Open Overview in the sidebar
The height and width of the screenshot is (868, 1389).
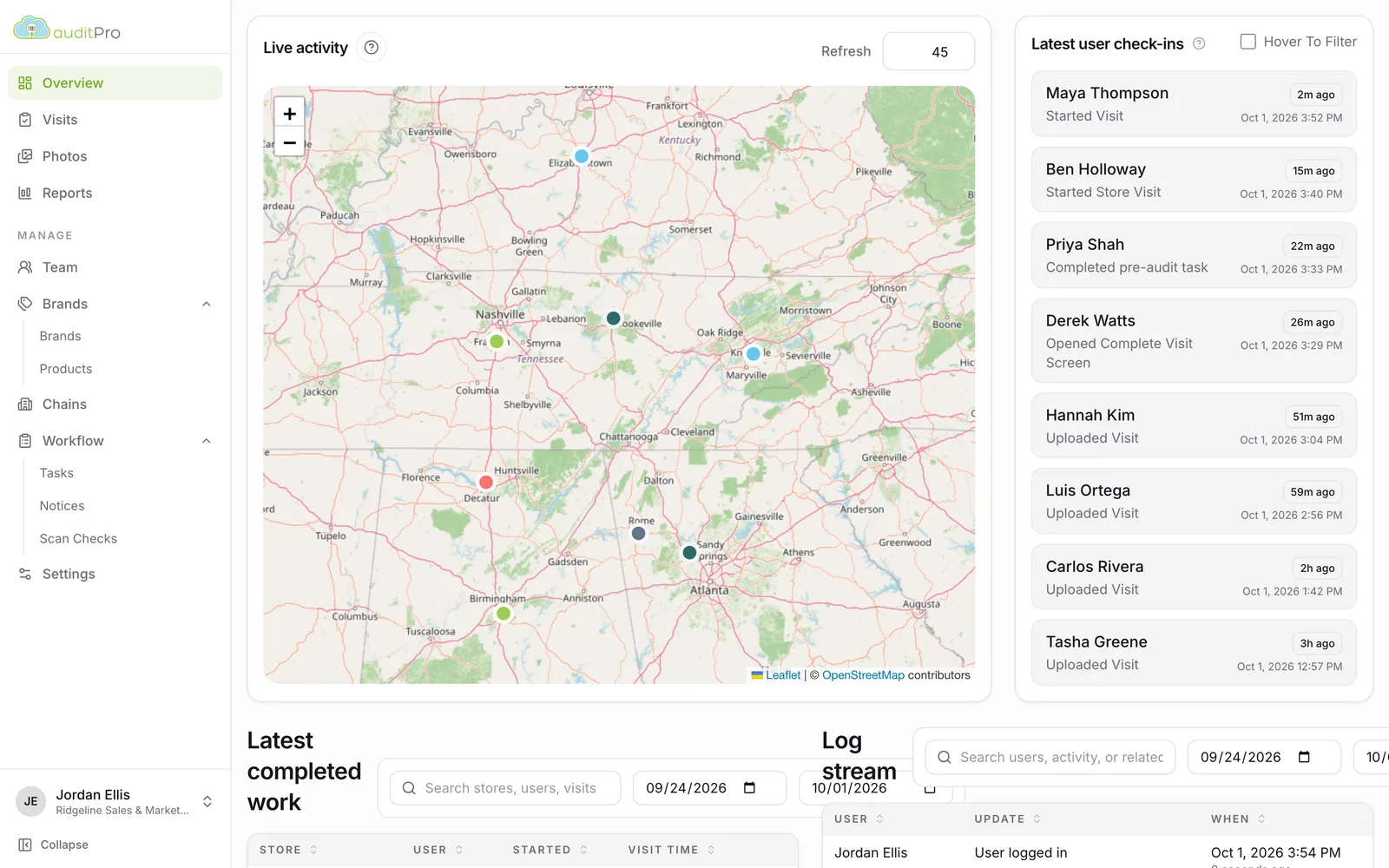(115, 83)
